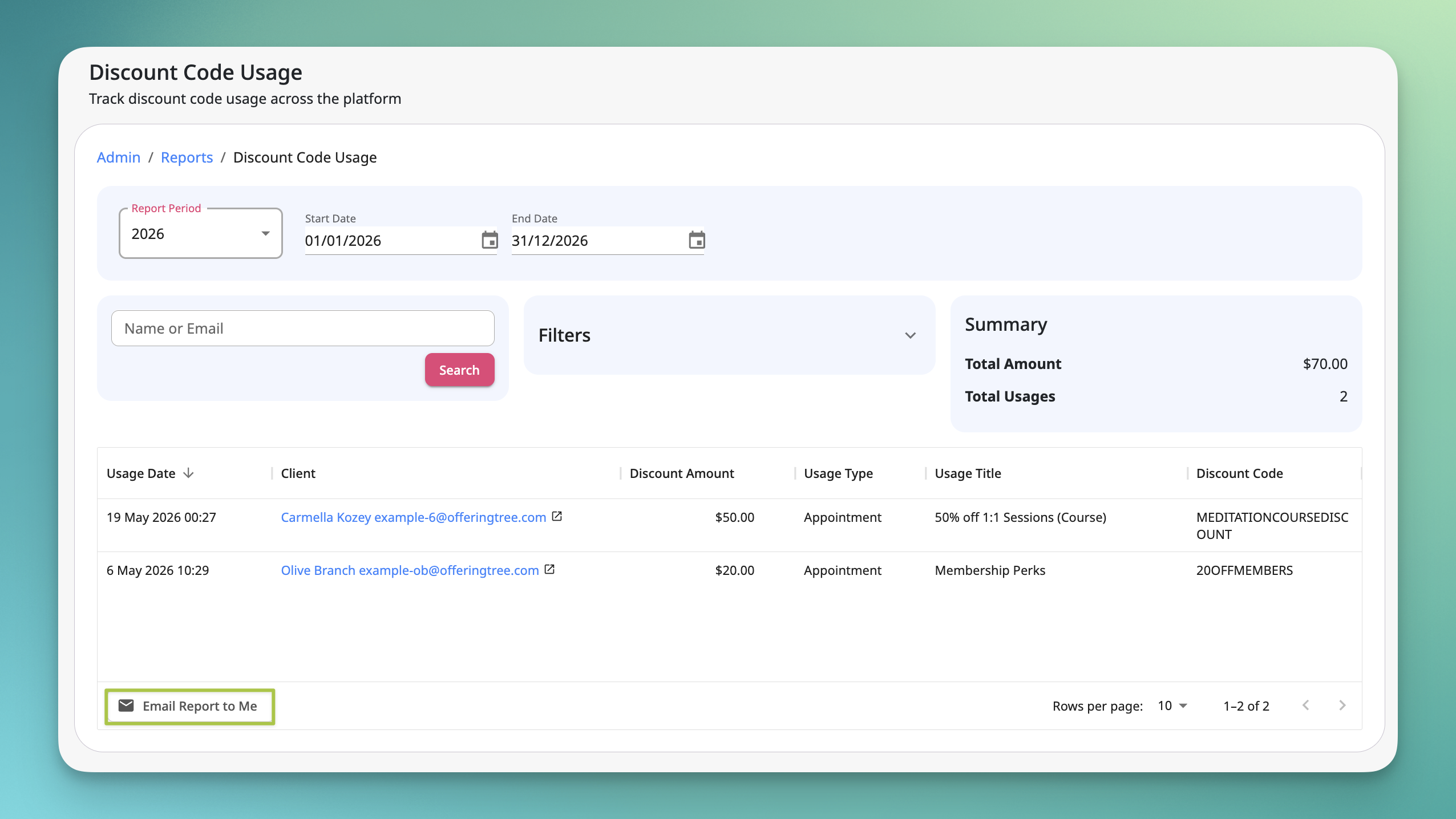This screenshot has width=1456, height=819.
Task: Navigate to Admin in the breadcrumb
Action: pyautogui.click(x=119, y=157)
